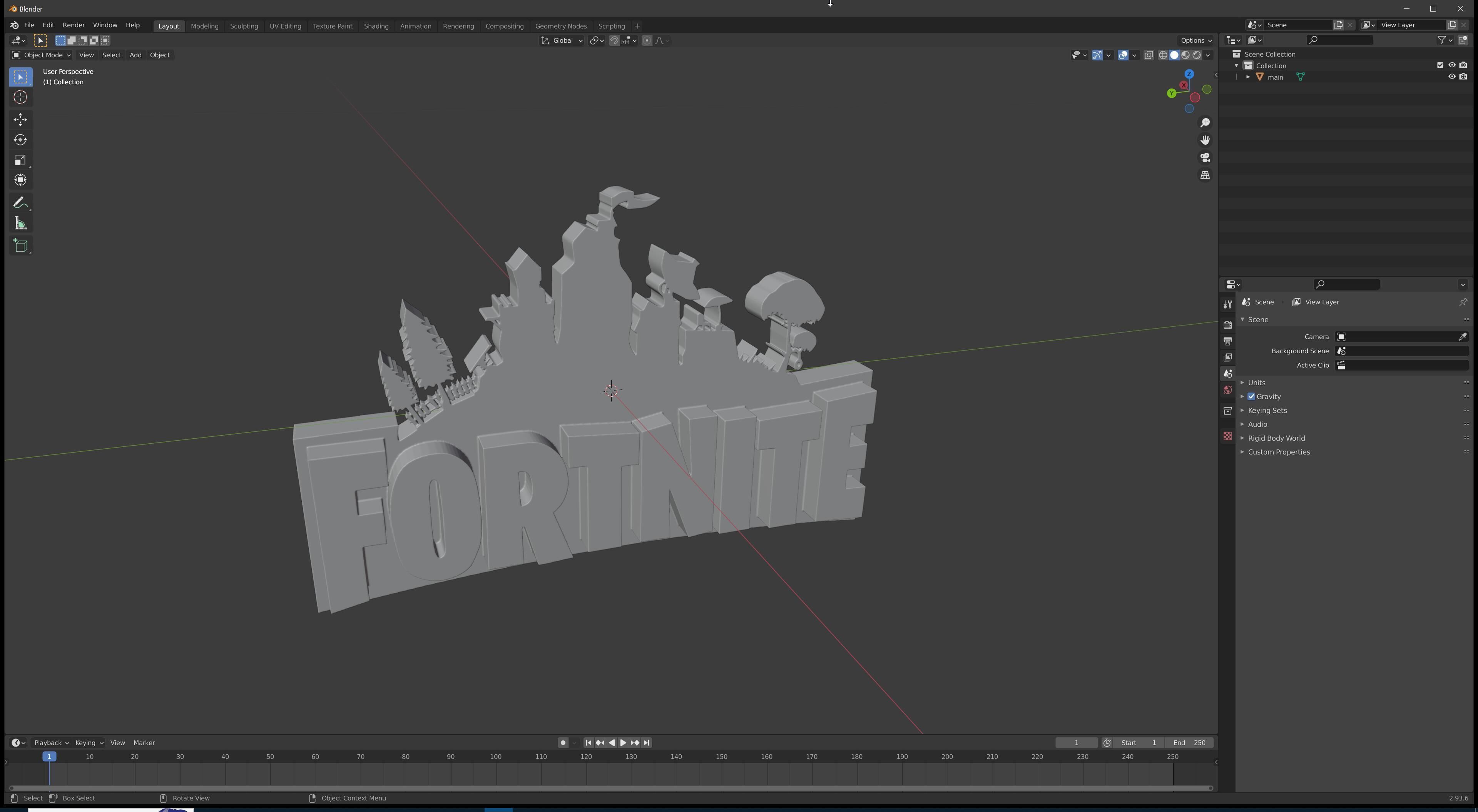Screen dimensions: 1478x812
Task: Open the Scene properties tab
Action: 1227,374
